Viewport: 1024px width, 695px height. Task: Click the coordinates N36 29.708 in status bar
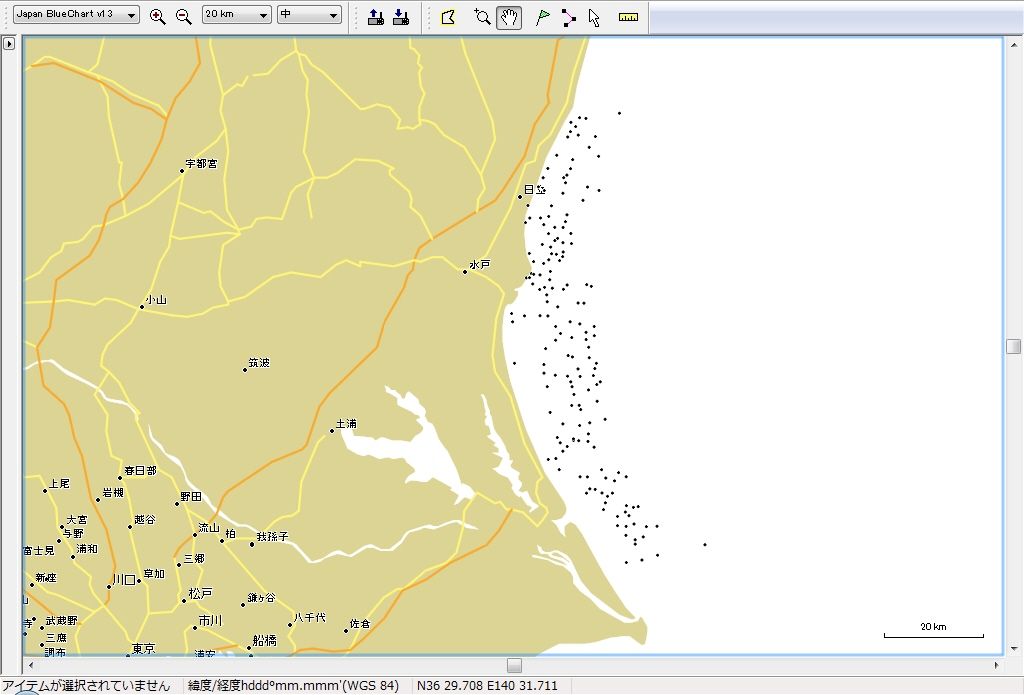[x=487, y=685]
